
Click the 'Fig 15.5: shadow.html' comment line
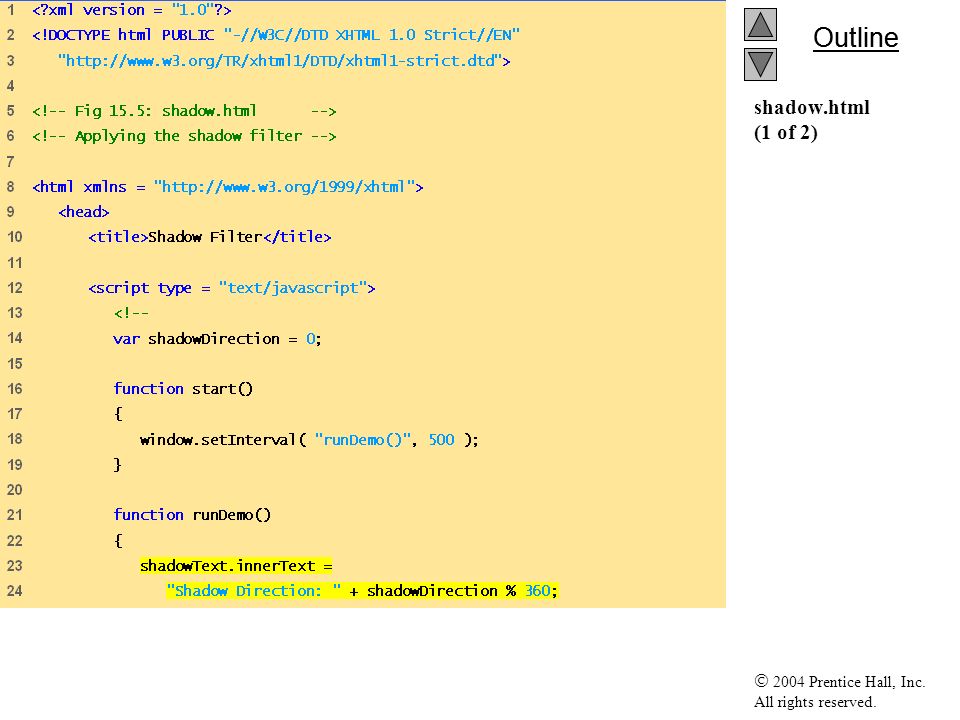[184, 111]
